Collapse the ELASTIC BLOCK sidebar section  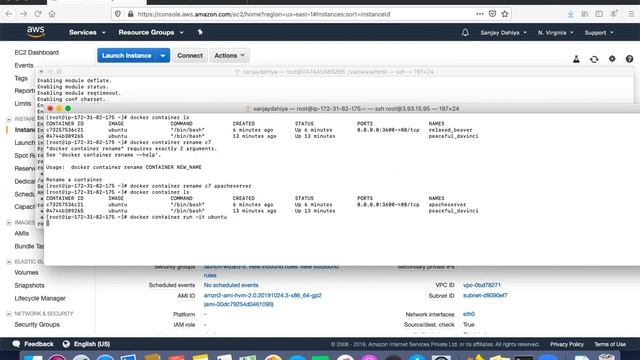pos(9,262)
